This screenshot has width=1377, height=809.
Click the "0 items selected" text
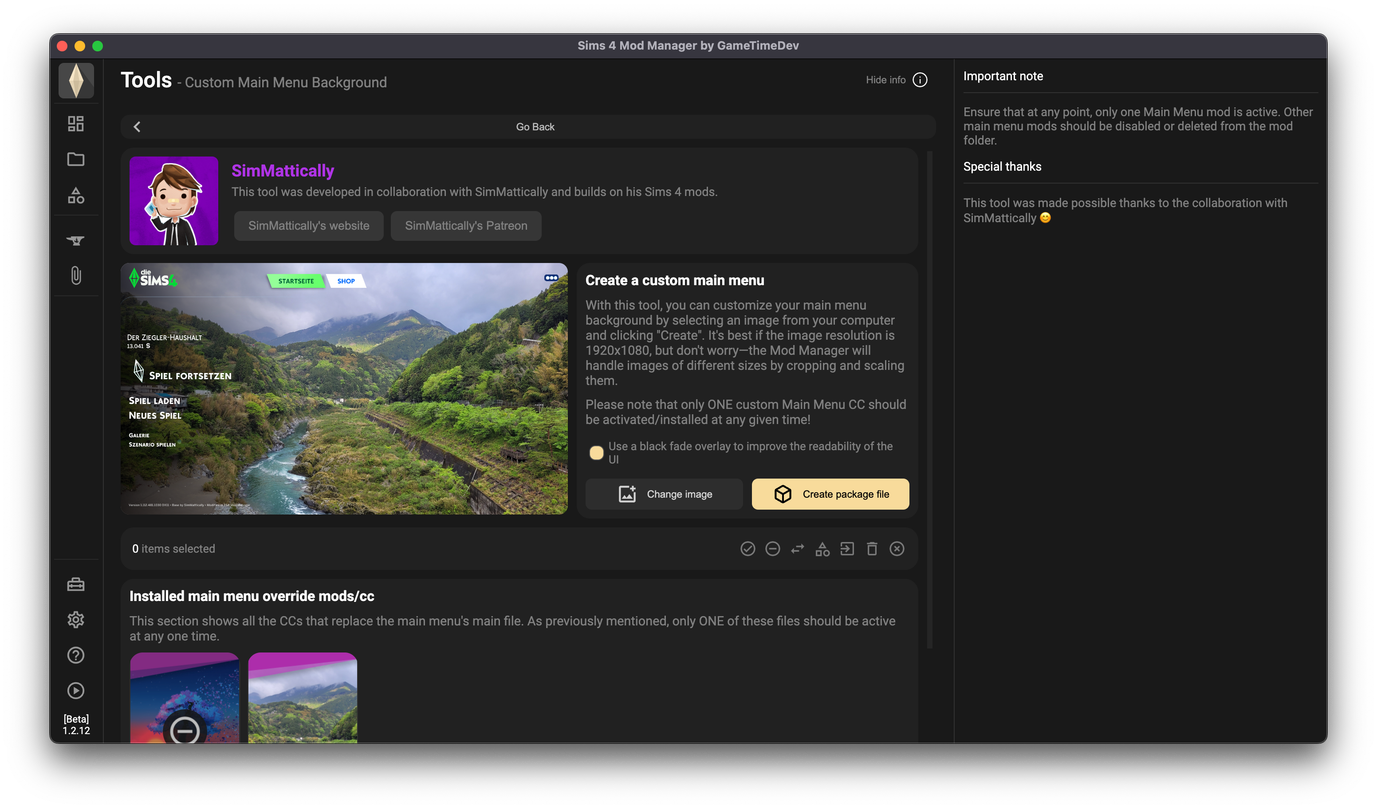click(x=174, y=549)
